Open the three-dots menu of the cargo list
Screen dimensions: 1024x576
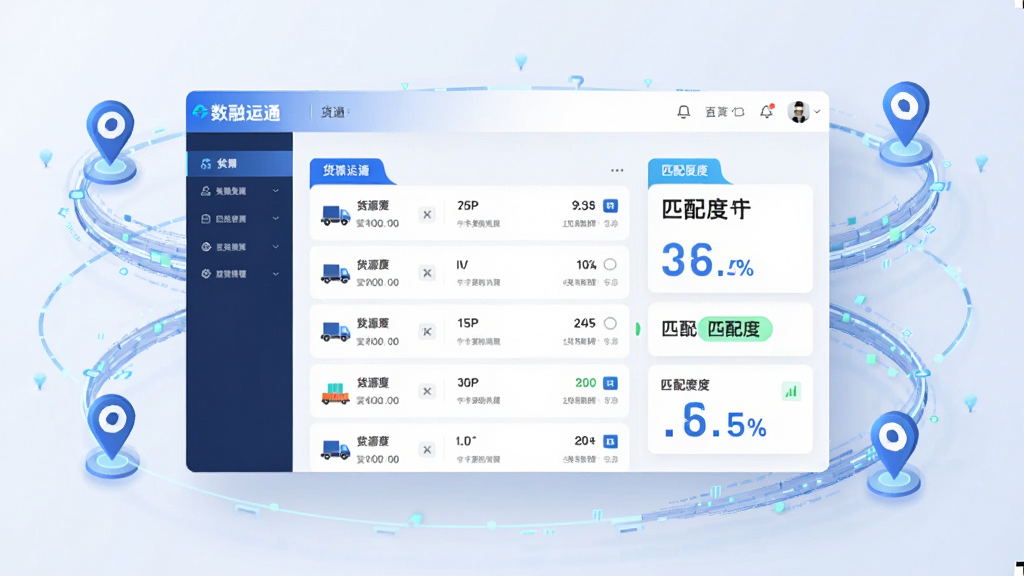[x=616, y=170]
